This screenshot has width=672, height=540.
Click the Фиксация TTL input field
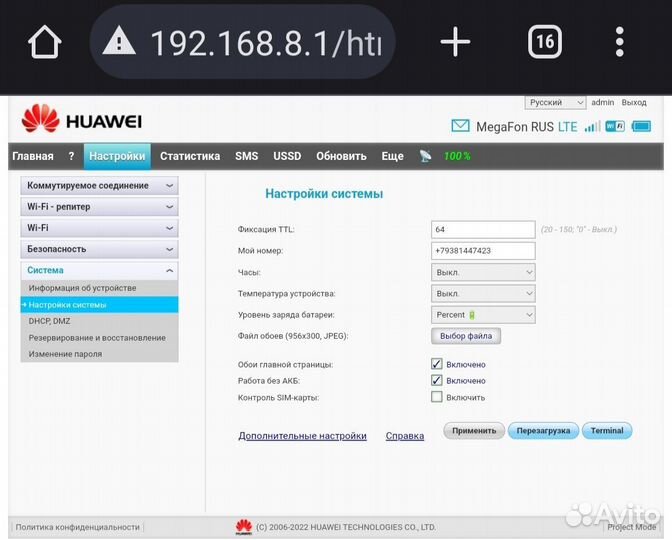coord(483,229)
